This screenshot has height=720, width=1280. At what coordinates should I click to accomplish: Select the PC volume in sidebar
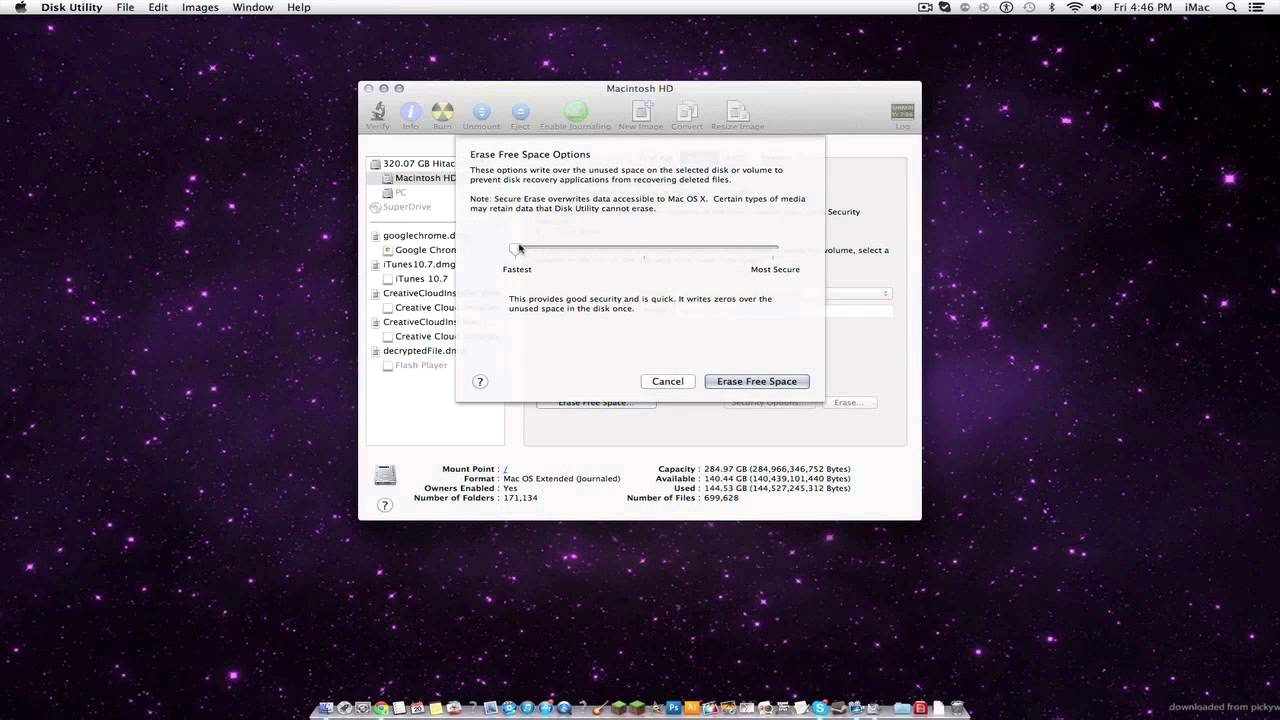(x=394, y=192)
